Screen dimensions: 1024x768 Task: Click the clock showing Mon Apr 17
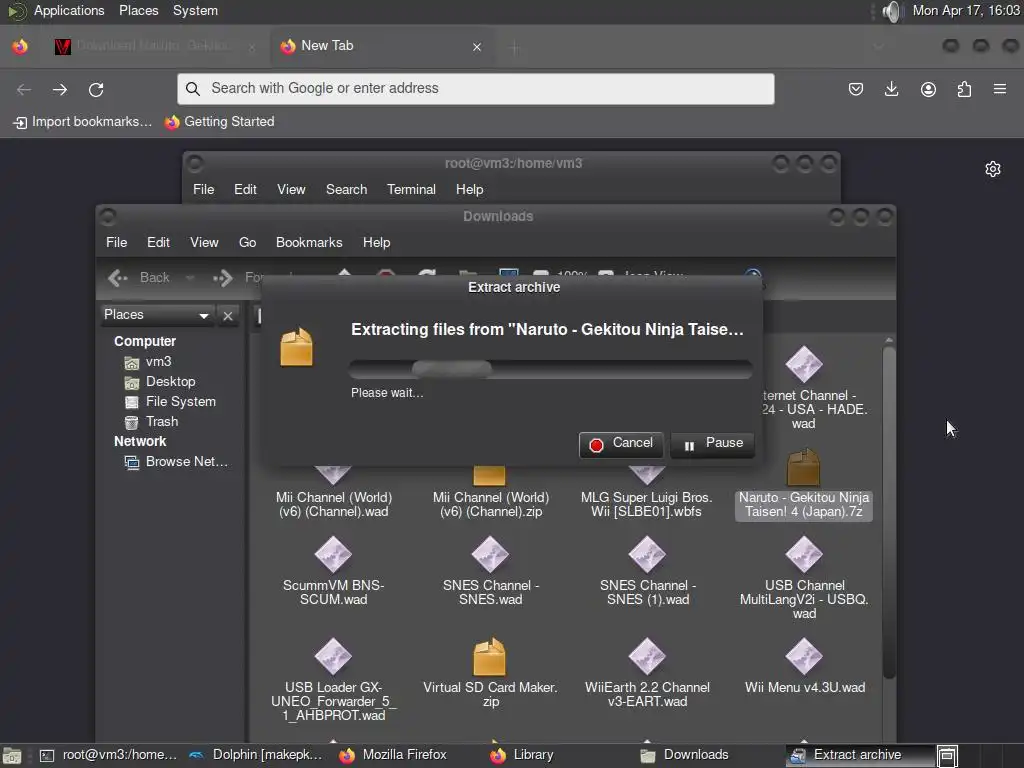[966, 10]
